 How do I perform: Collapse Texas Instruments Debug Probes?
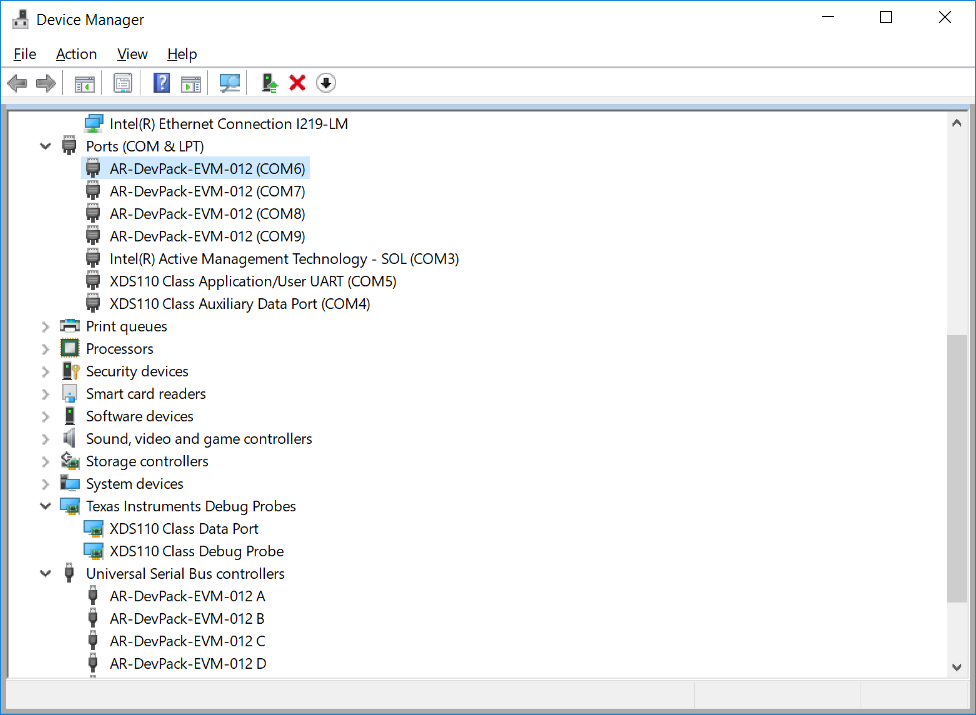45,506
